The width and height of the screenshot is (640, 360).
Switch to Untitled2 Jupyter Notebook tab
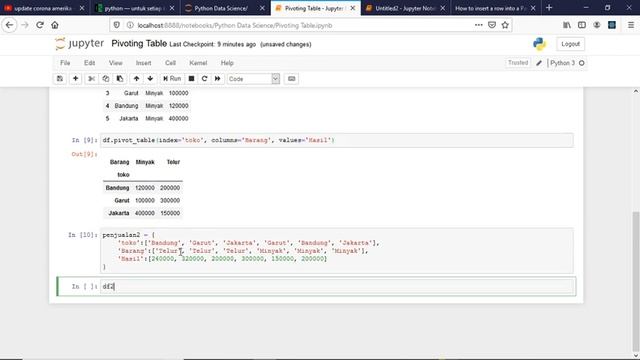click(405, 8)
